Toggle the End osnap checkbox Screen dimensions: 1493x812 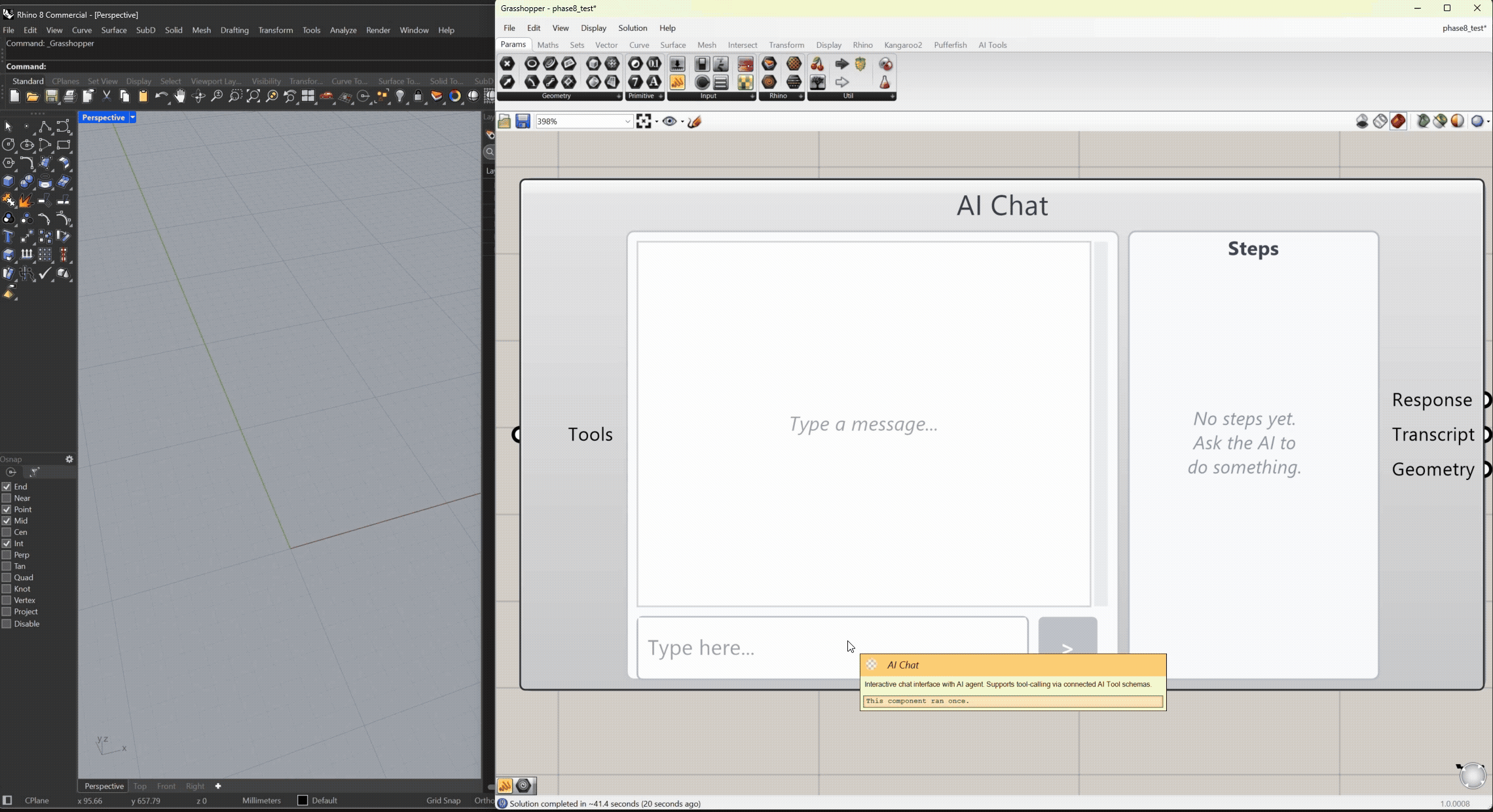tap(7, 487)
